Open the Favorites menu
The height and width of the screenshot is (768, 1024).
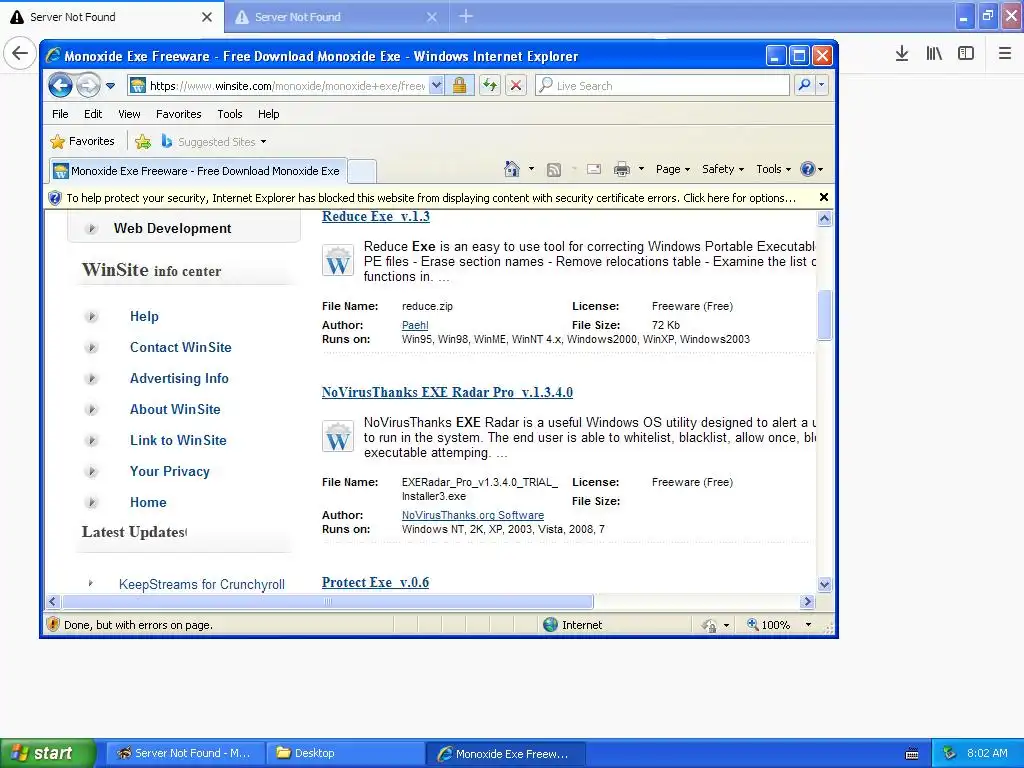tap(178, 114)
